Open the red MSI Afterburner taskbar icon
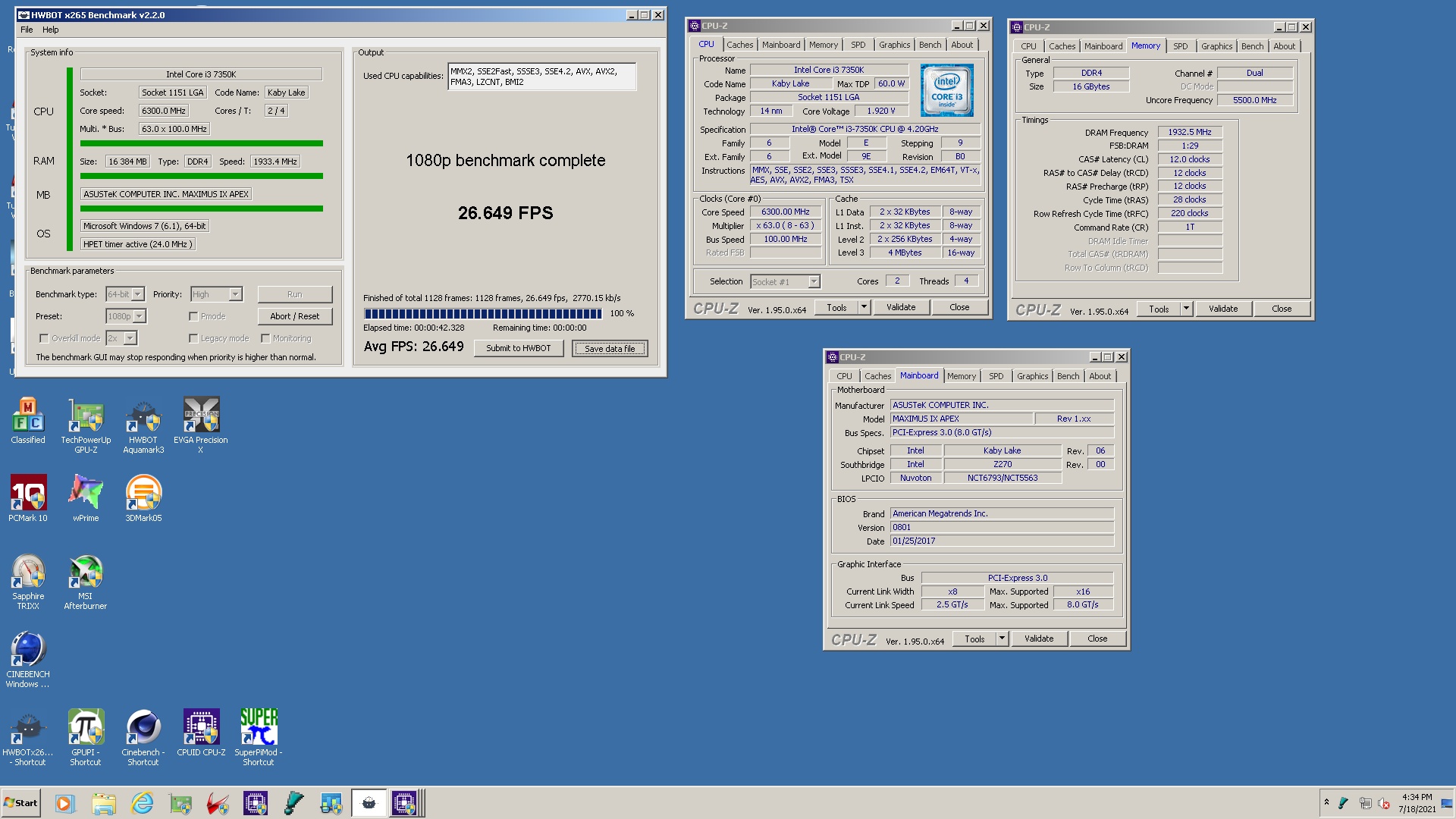This screenshot has height=819, width=1456. [x=218, y=803]
